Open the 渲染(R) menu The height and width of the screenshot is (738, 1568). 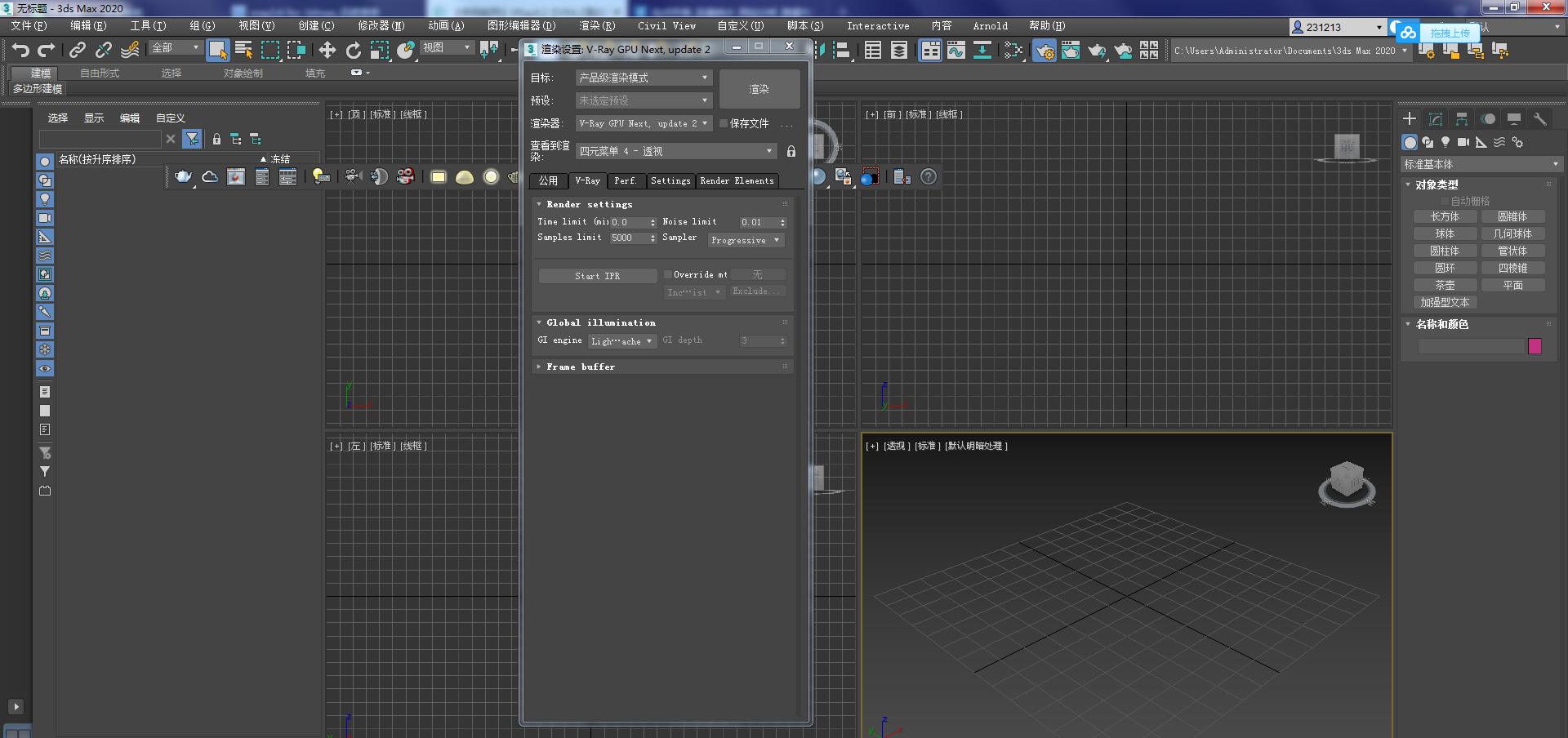click(x=596, y=26)
